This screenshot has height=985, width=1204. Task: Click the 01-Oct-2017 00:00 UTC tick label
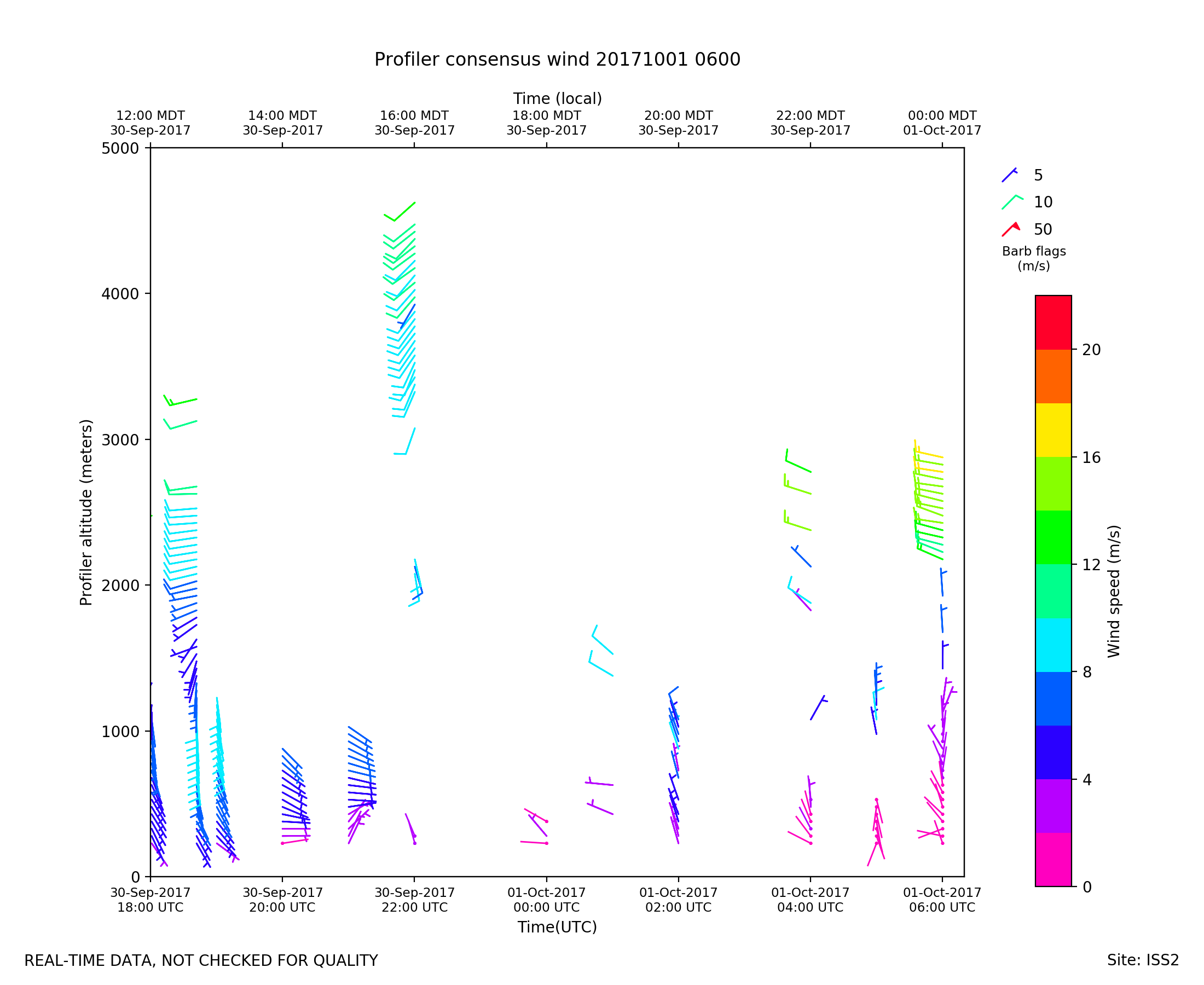[x=546, y=900]
